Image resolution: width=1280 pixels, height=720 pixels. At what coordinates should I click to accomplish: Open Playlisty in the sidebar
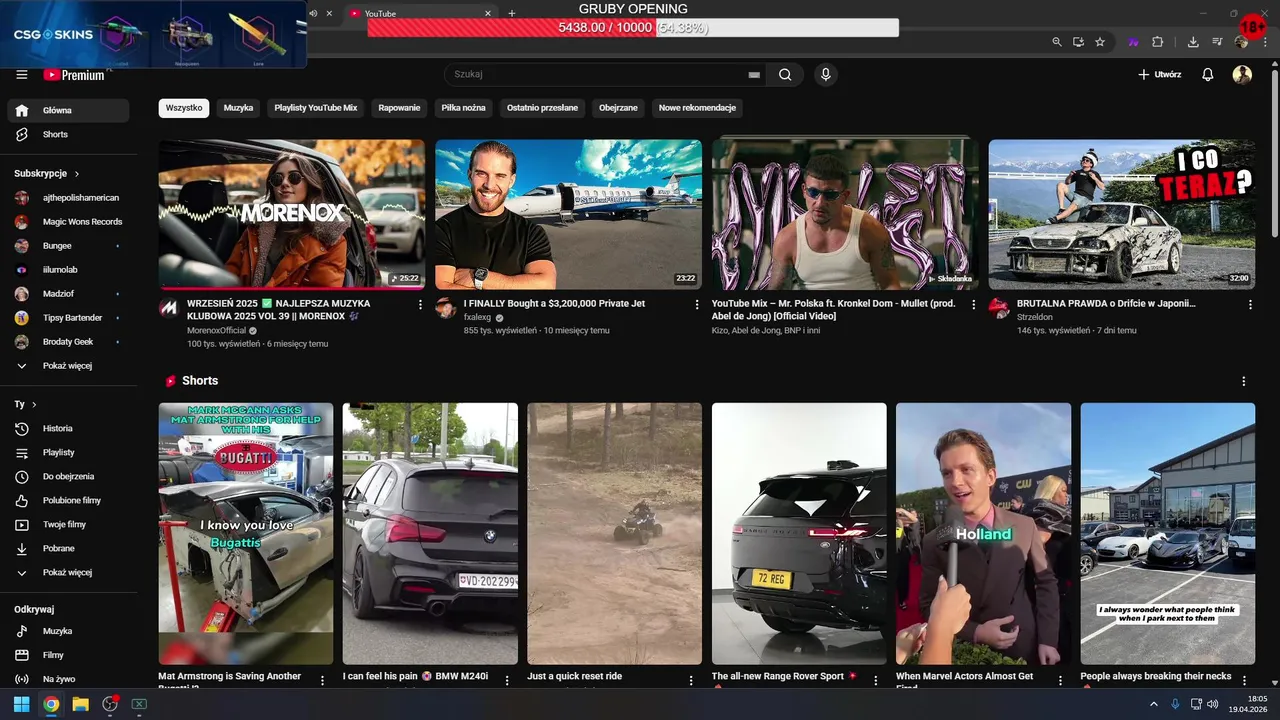coord(68,453)
